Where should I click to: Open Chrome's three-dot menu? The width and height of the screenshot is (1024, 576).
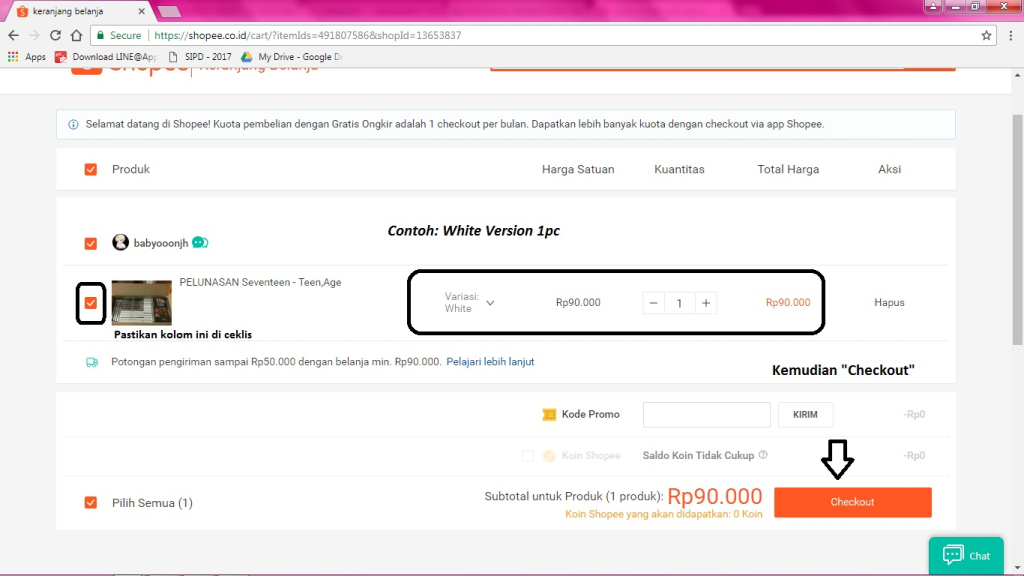tap(1011, 35)
